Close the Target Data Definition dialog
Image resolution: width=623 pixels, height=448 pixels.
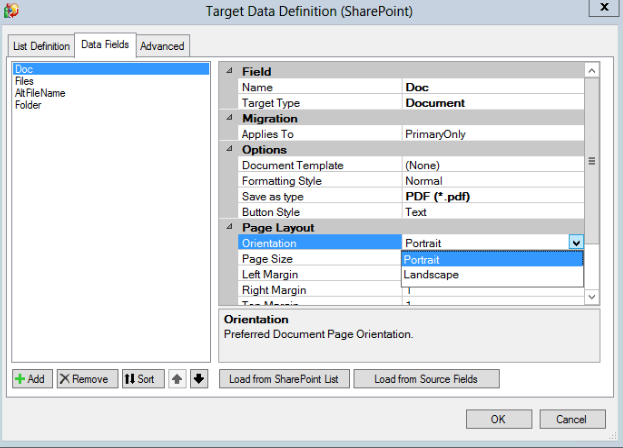(x=604, y=7)
